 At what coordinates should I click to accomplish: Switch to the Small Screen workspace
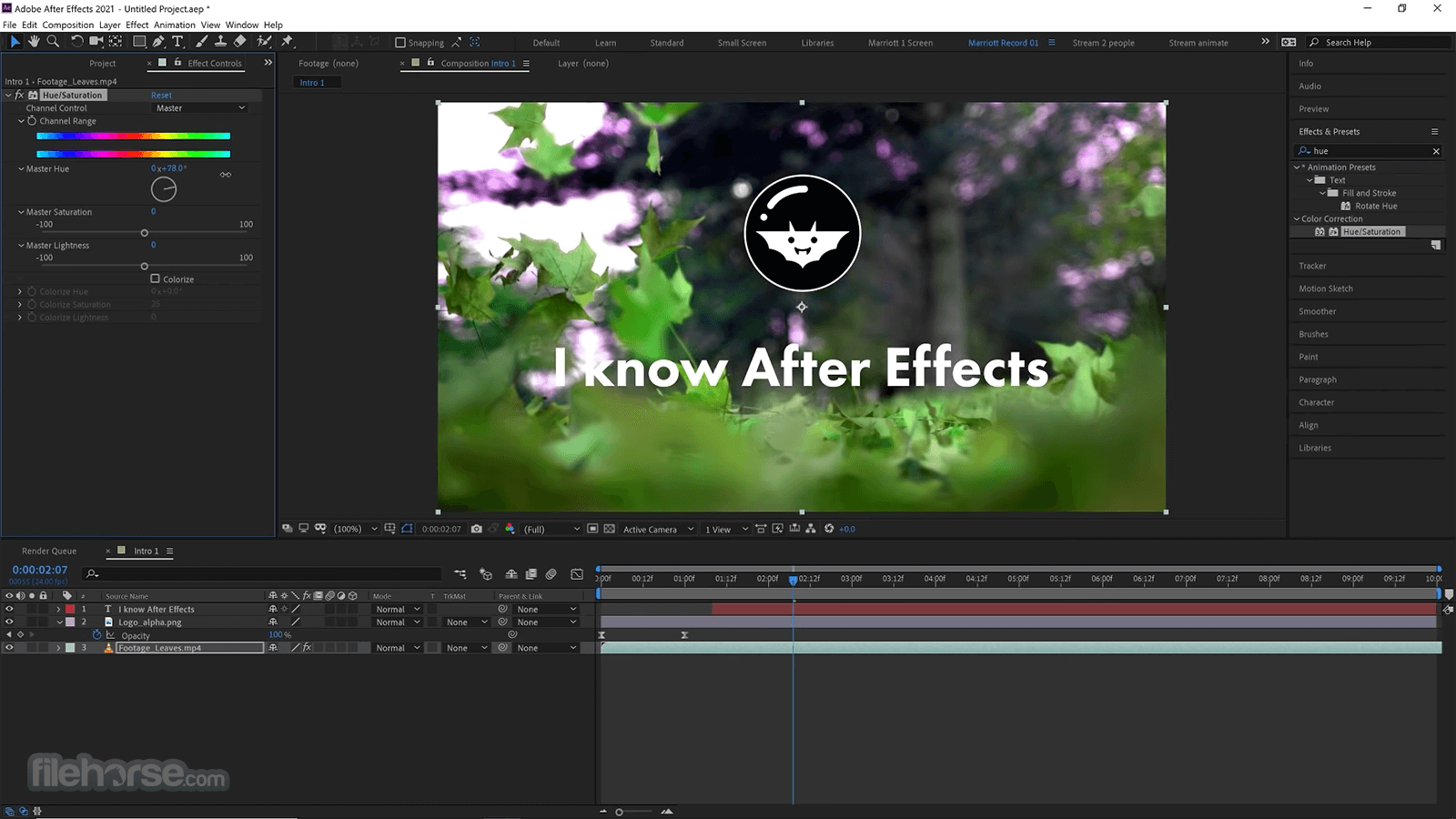(x=742, y=43)
